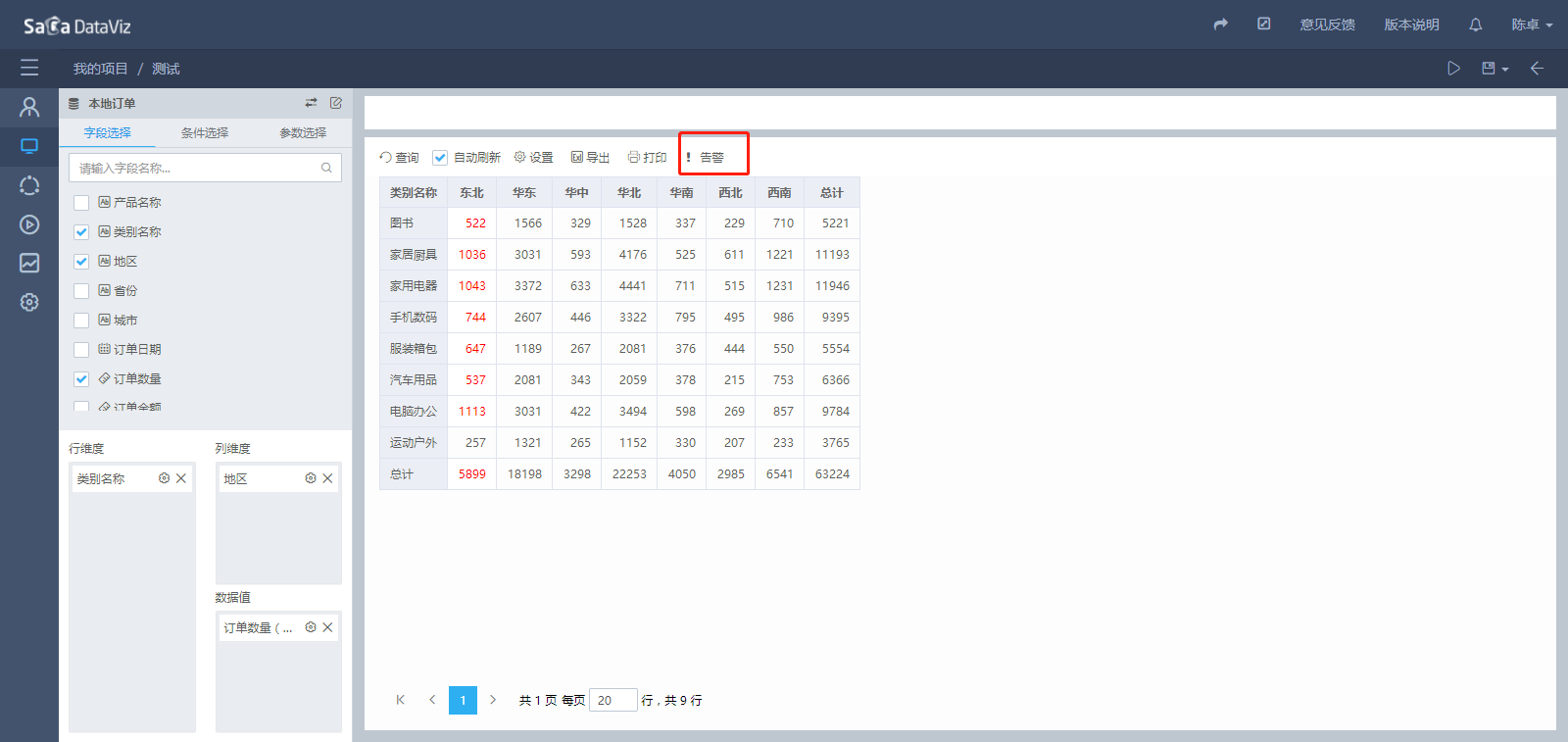Image resolution: width=1568 pixels, height=742 pixels.
Task: Remove 类别名称 from row dimension
Action: click(181, 478)
